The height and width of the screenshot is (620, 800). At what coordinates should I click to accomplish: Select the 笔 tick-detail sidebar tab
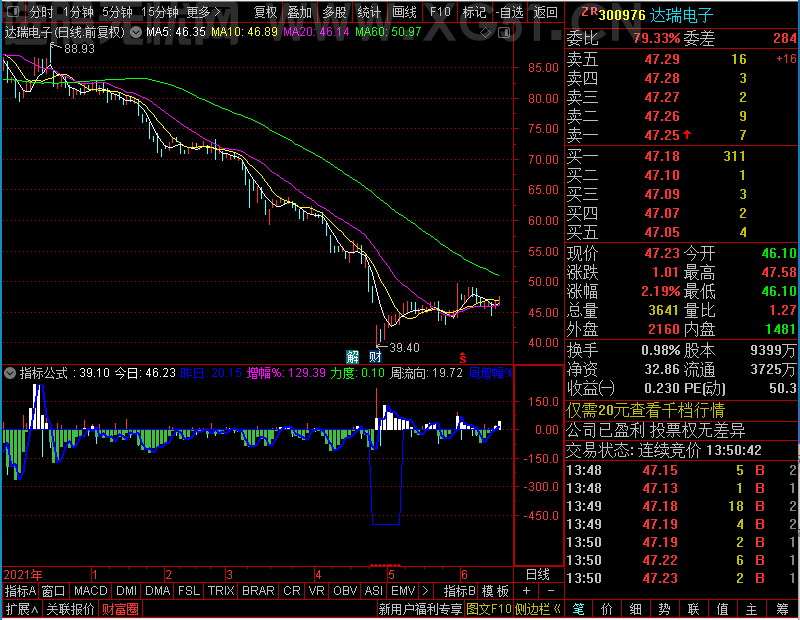click(578, 609)
